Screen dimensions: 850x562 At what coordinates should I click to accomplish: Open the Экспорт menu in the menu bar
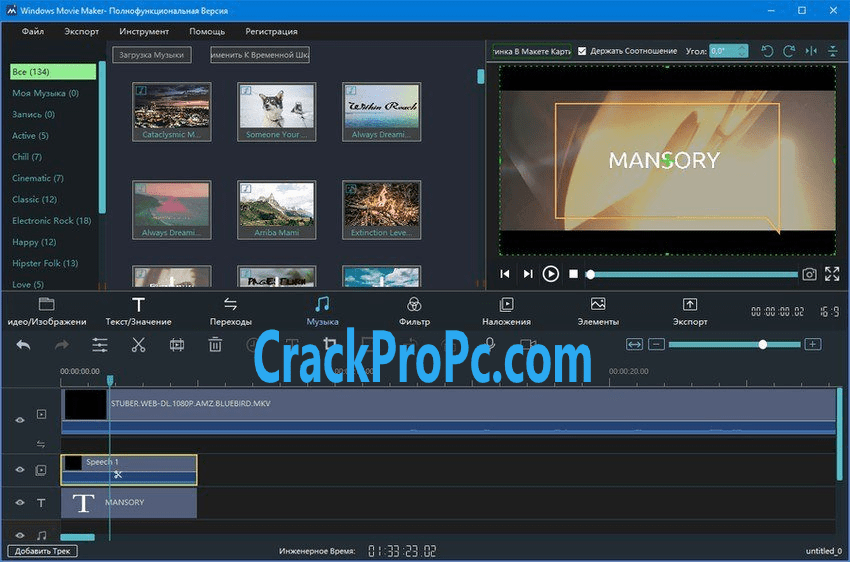pyautogui.click(x=82, y=31)
